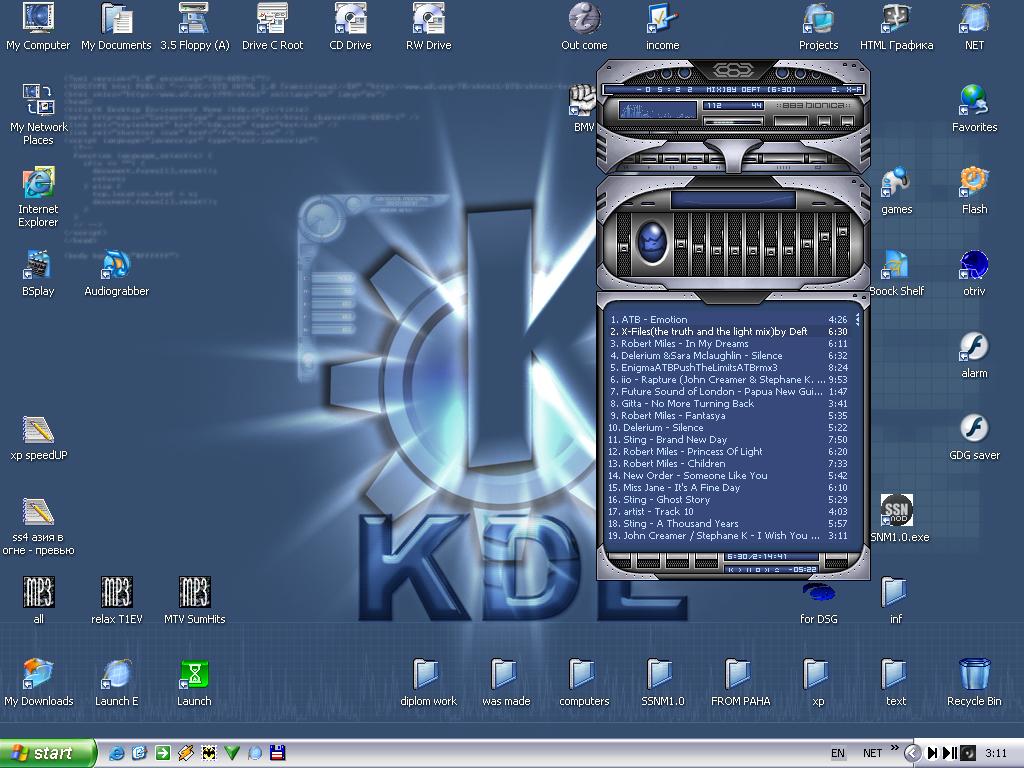
Task: Select Miss Jane - It's A Fine Day
Action: [728, 487]
